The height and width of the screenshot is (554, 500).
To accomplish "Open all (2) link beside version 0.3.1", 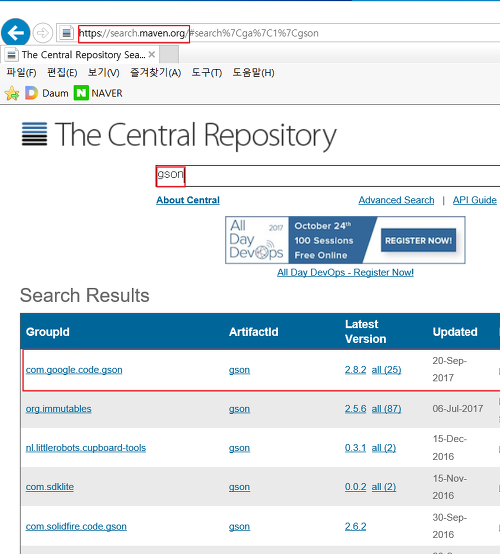I will (384, 448).
